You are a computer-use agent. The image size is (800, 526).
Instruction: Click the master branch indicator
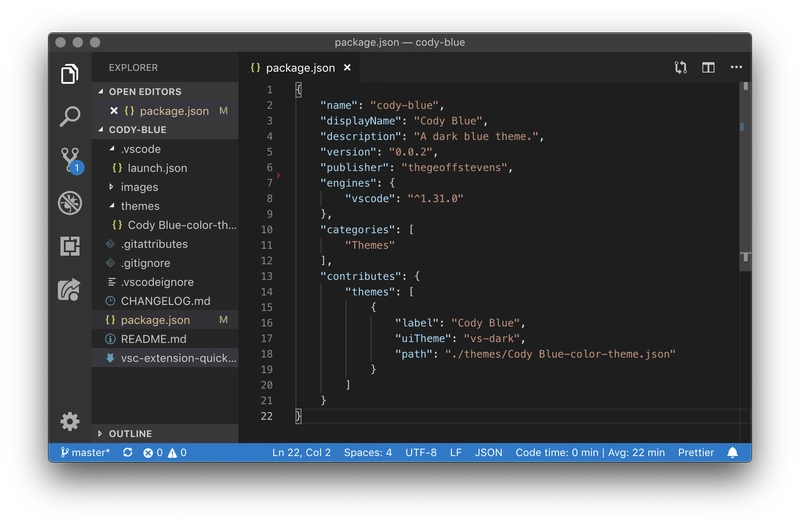(85, 453)
